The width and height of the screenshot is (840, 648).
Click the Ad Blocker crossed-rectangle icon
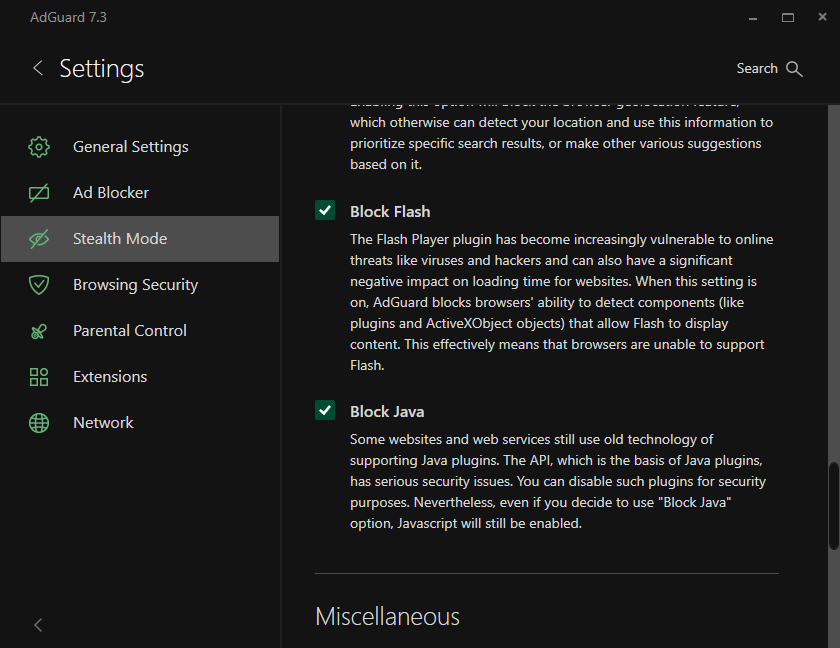pyautogui.click(x=39, y=193)
